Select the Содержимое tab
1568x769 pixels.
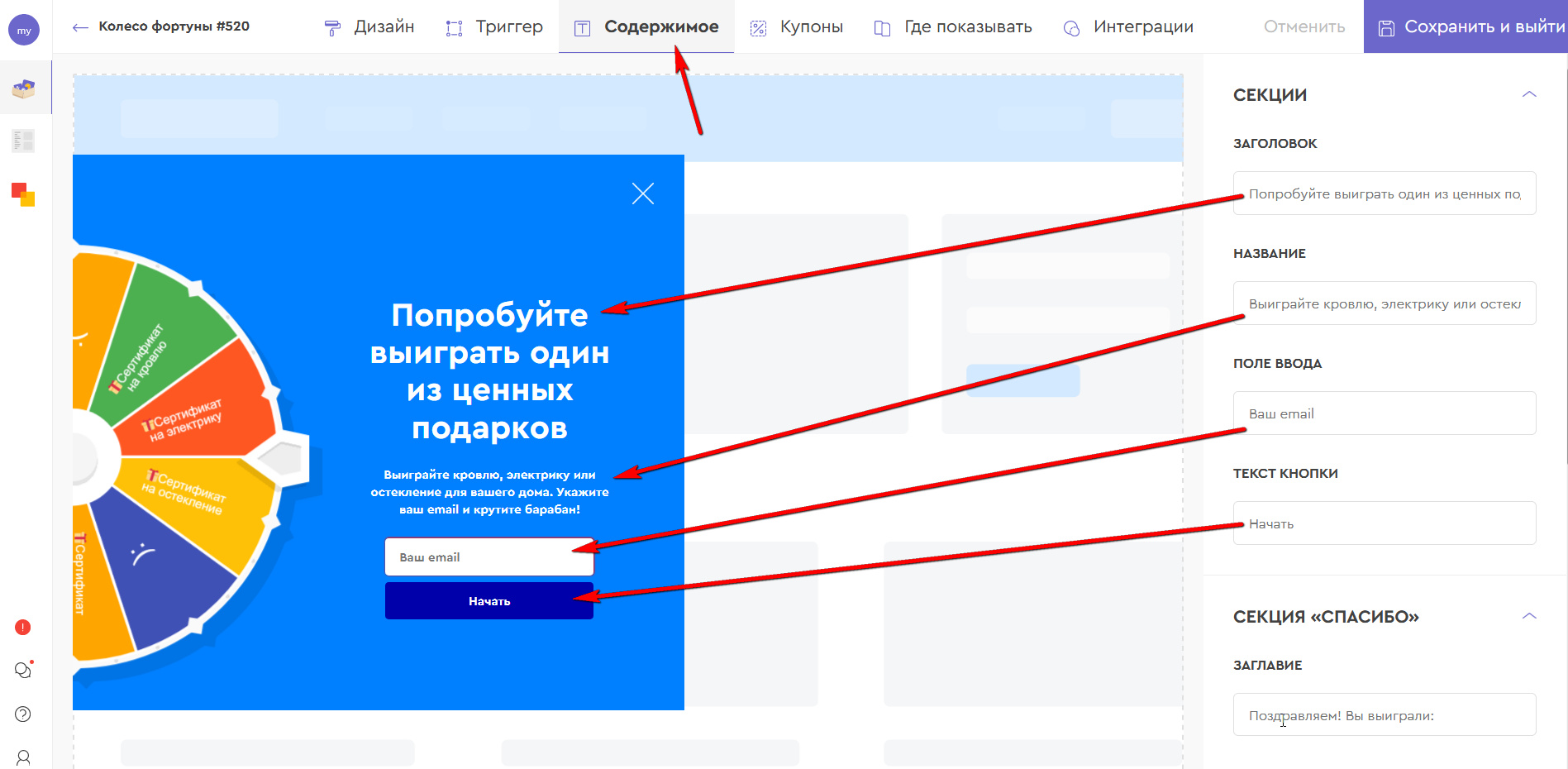click(x=646, y=26)
